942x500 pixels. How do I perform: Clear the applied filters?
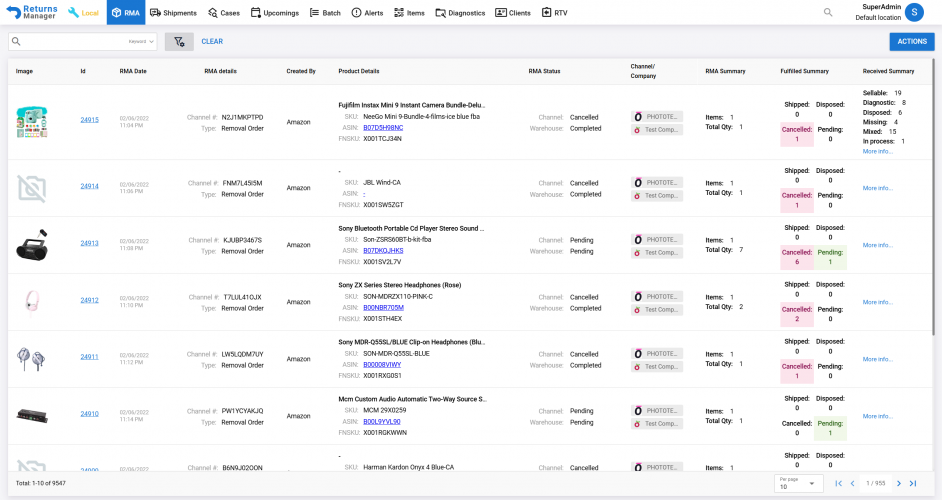tap(212, 41)
